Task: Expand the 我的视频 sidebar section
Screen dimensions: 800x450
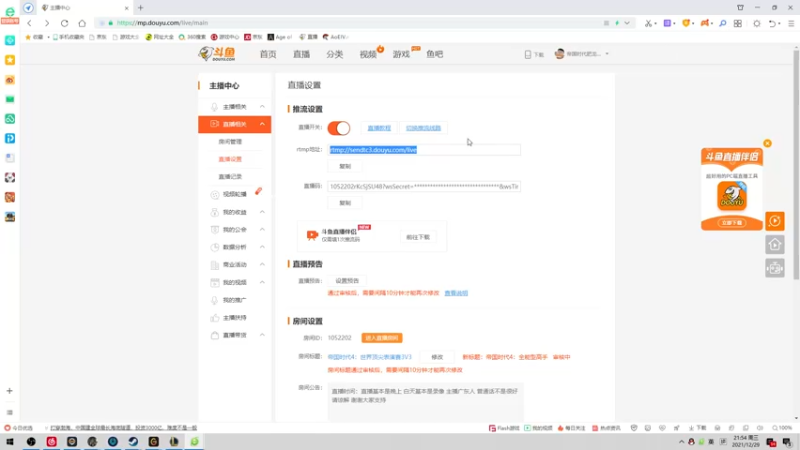Action: pyautogui.click(x=262, y=282)
